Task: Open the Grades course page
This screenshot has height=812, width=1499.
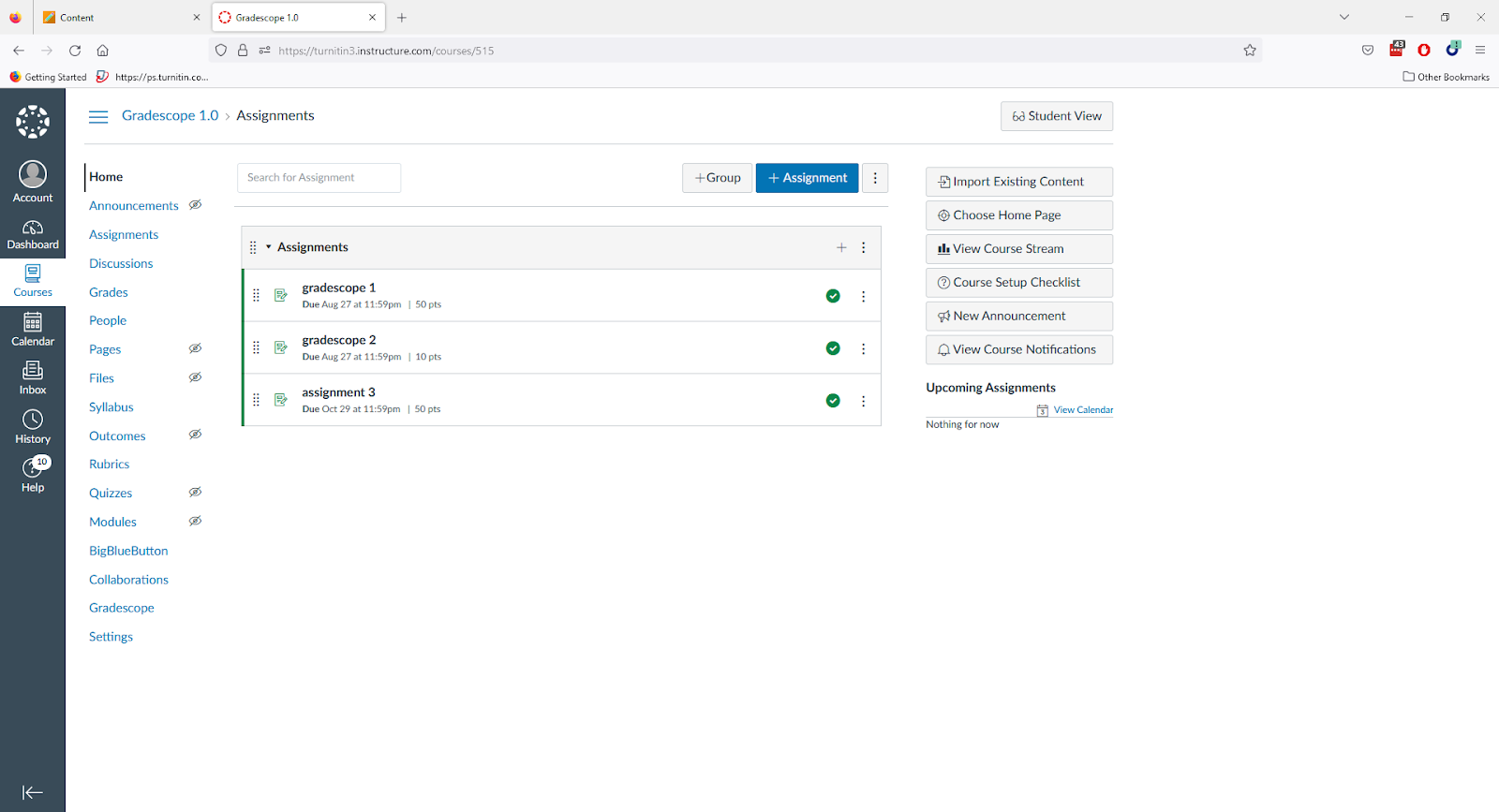Action: (109, 292)
